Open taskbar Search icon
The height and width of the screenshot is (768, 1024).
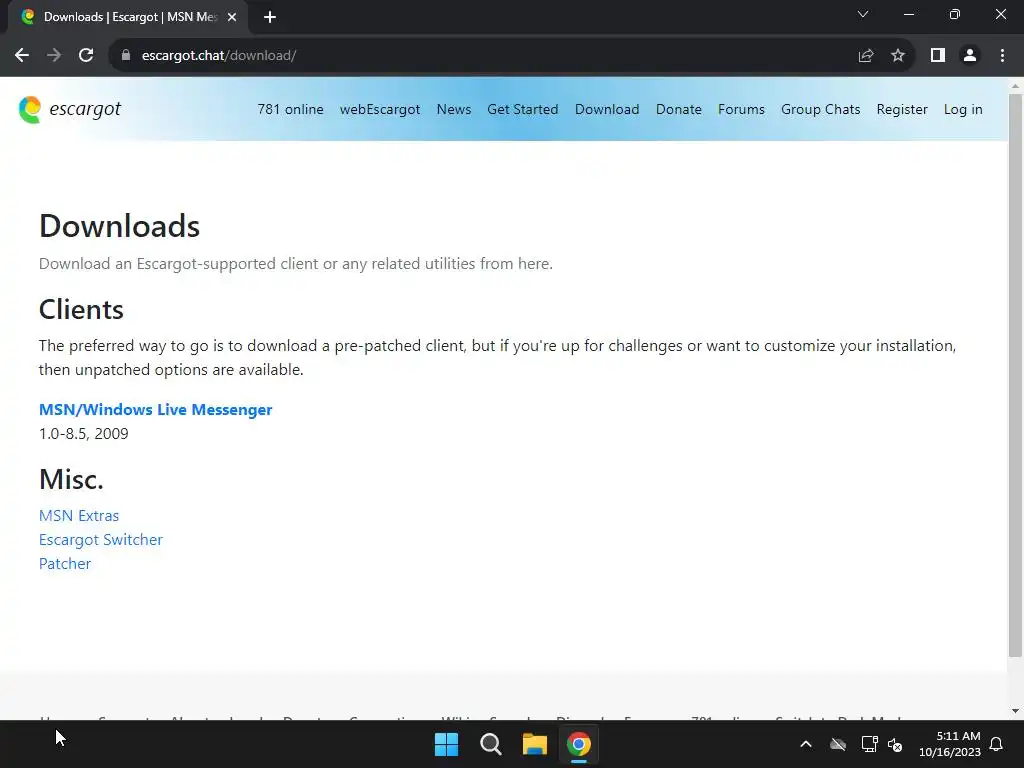[x=490, y=744]
